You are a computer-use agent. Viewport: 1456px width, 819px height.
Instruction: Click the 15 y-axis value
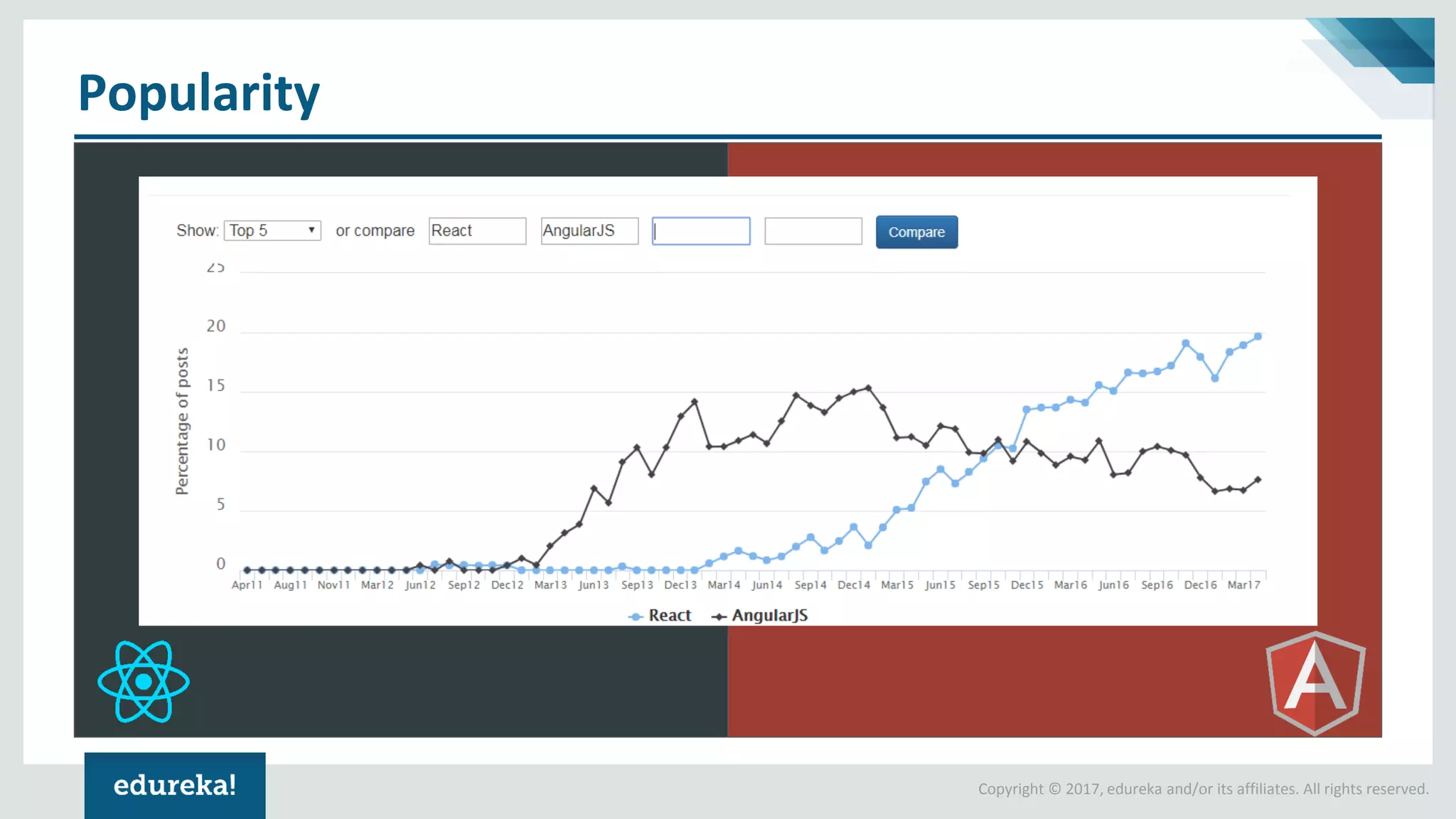click(x=216, y=385)
